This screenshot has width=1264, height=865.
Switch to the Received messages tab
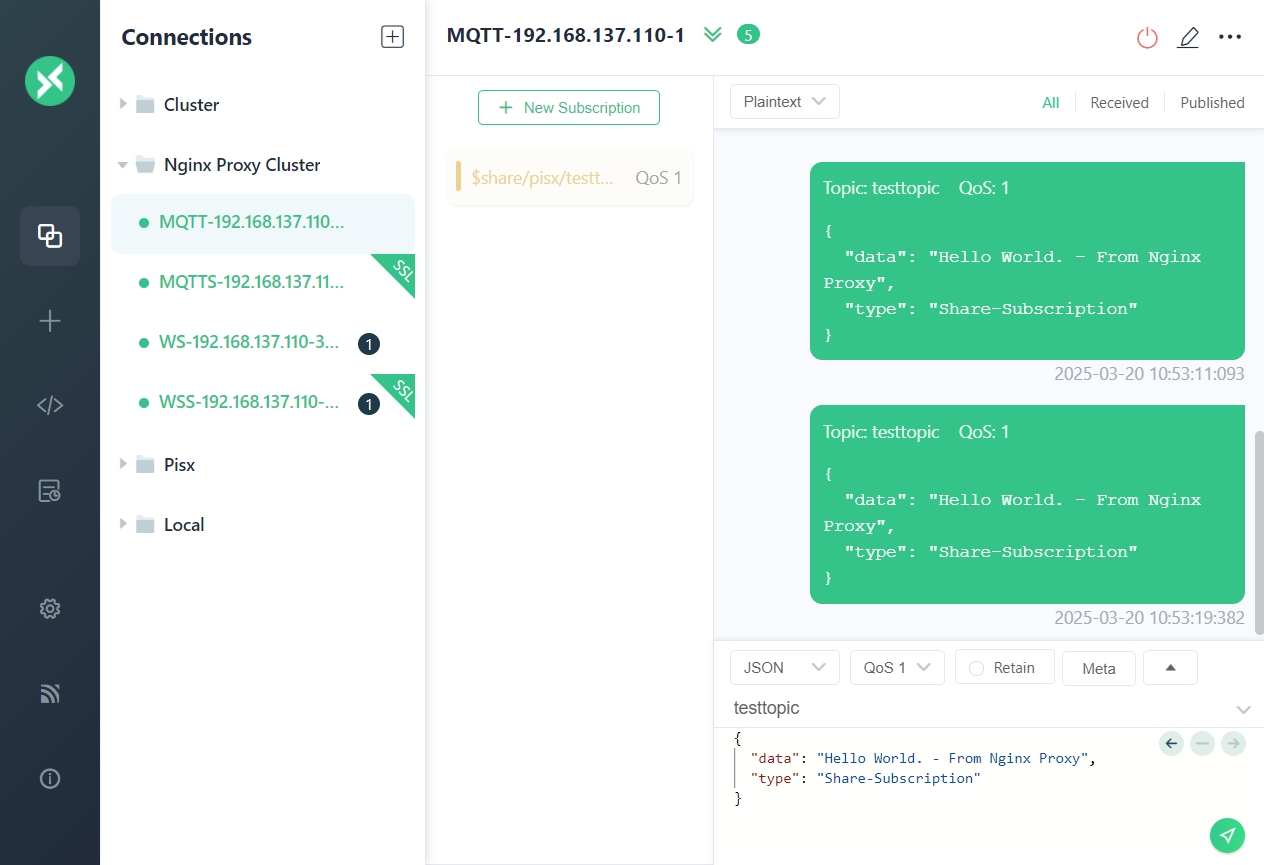click(x=1119, y=102)
